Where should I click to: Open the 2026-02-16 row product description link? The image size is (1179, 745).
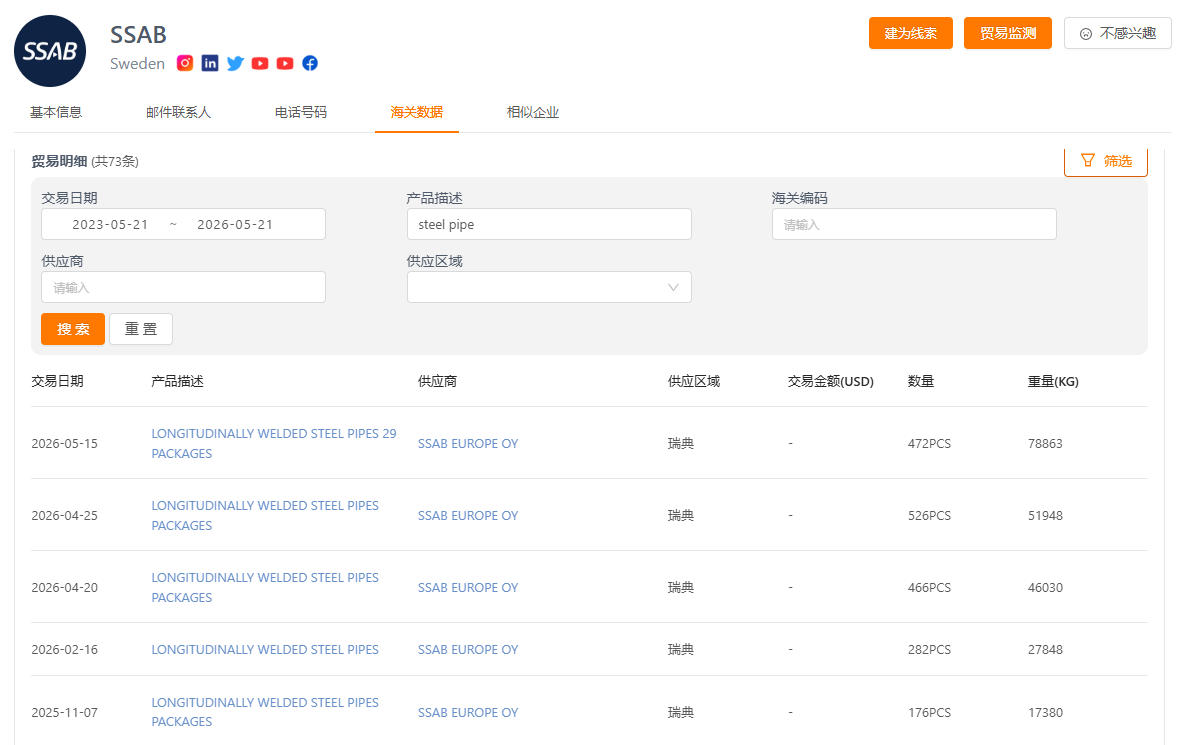[x=265, y=650]
